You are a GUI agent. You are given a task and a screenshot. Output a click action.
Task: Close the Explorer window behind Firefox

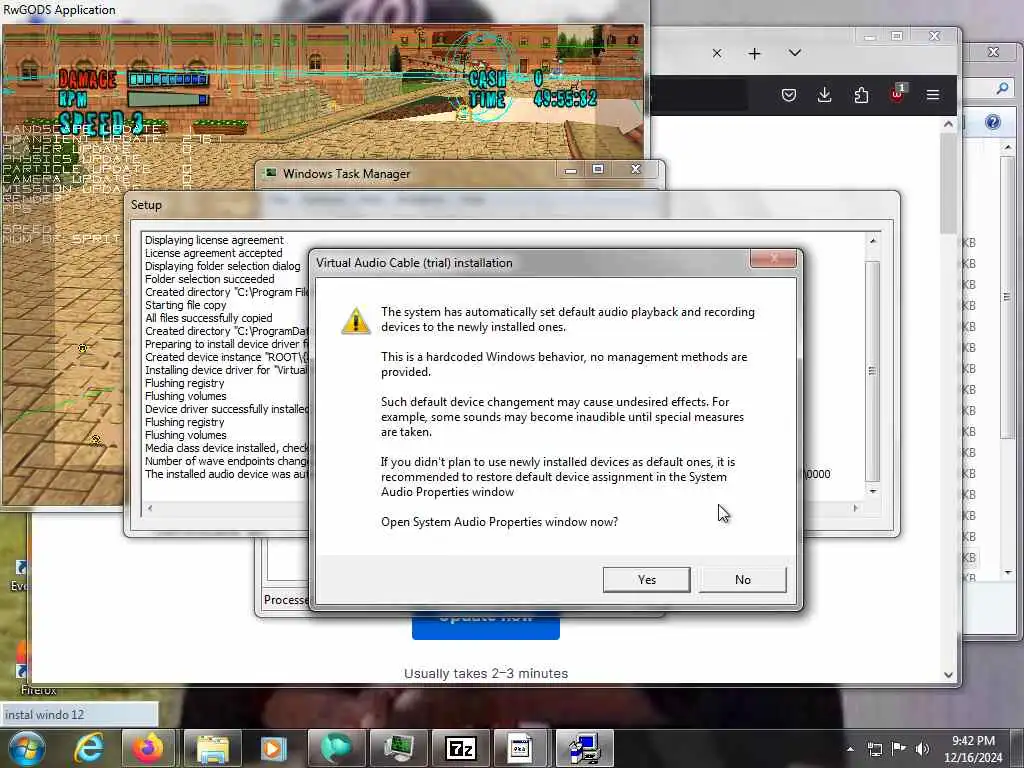[993, 52]
